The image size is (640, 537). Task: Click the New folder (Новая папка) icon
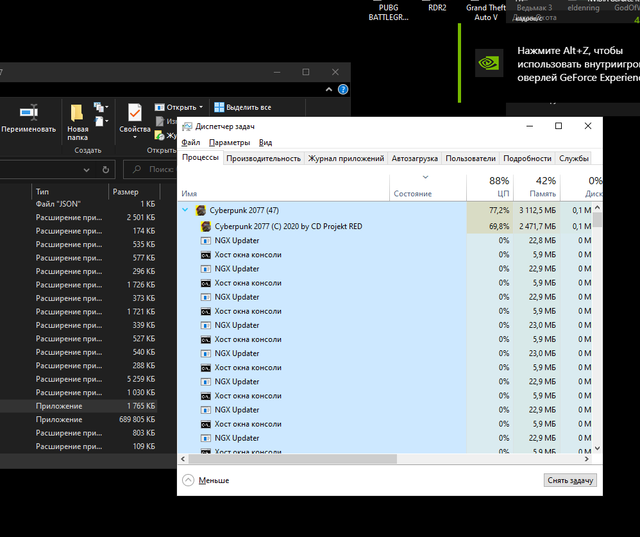[x=77, y=111]
